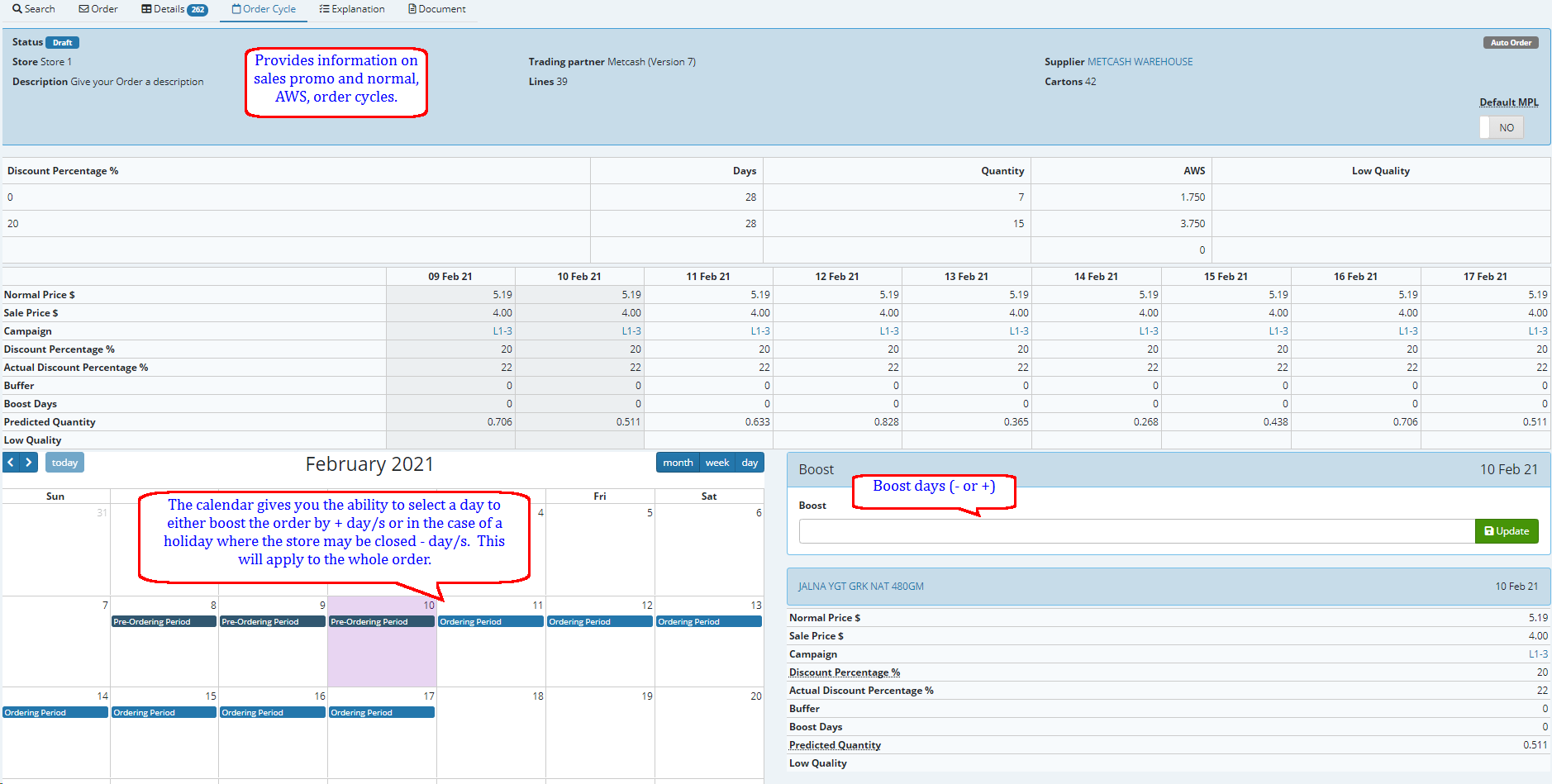Image resolution: width=1552 pixels, height=784 pixels.
Task: Switch to the Order tab
Action: coord(98,9)
